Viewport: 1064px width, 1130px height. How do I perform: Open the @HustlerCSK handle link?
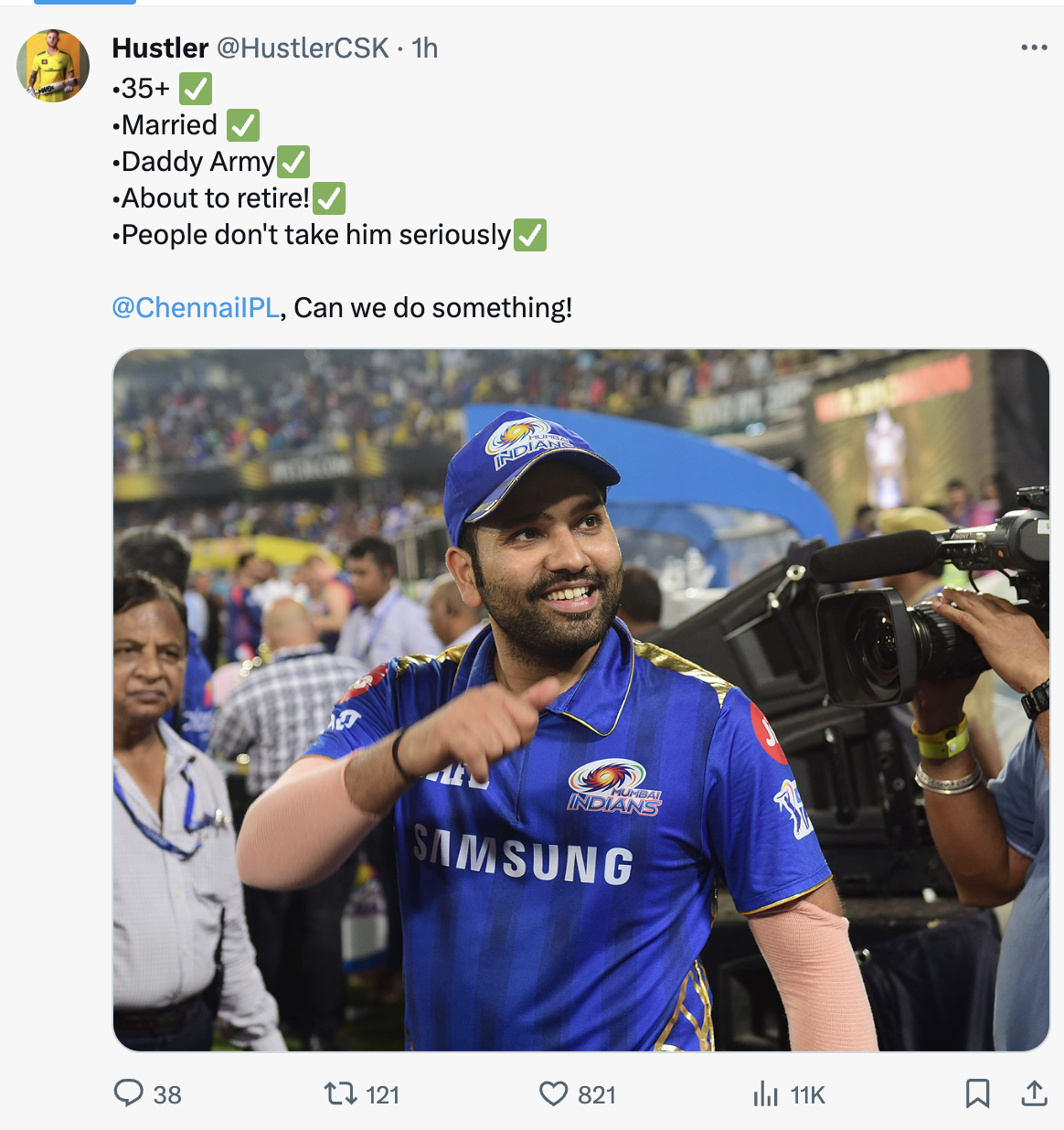pos(303,48)
